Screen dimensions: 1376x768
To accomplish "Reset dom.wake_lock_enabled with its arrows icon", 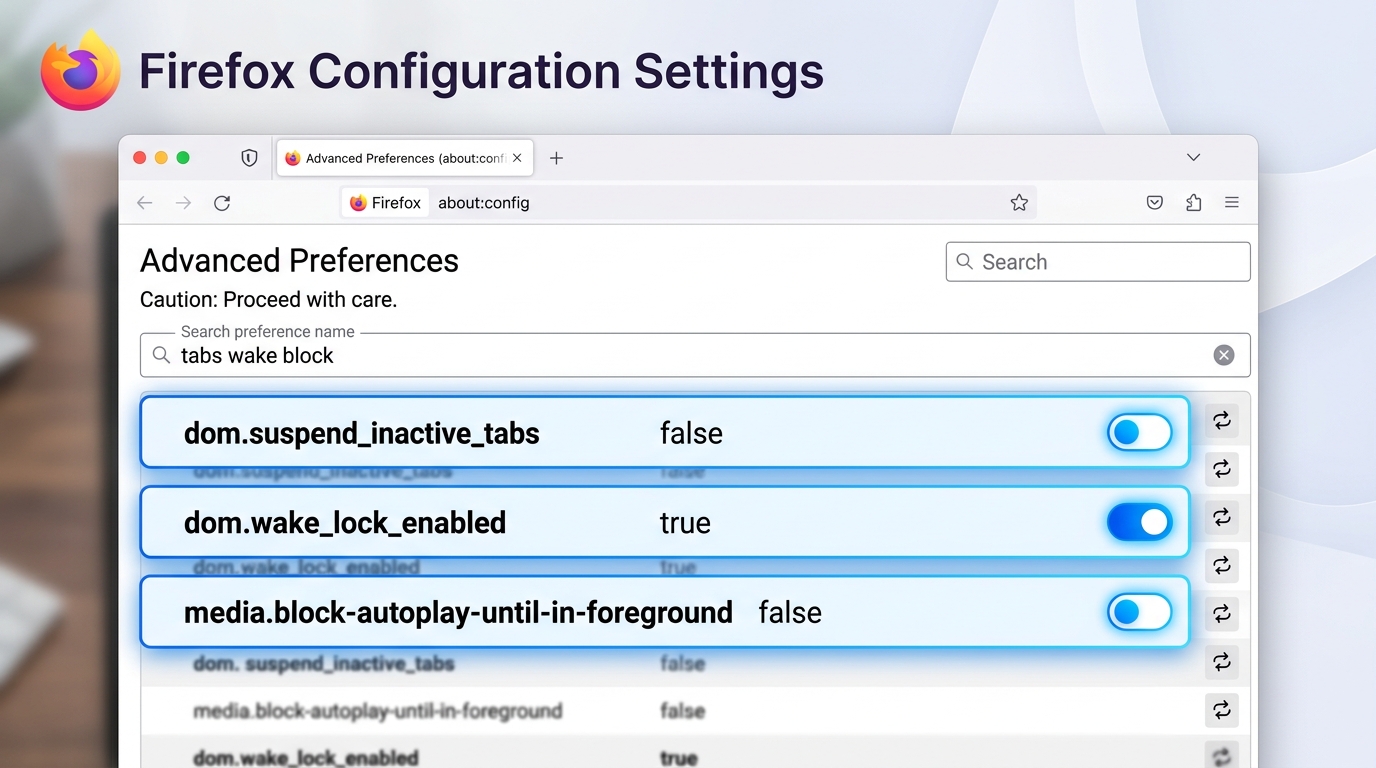I will [1221, 517].
